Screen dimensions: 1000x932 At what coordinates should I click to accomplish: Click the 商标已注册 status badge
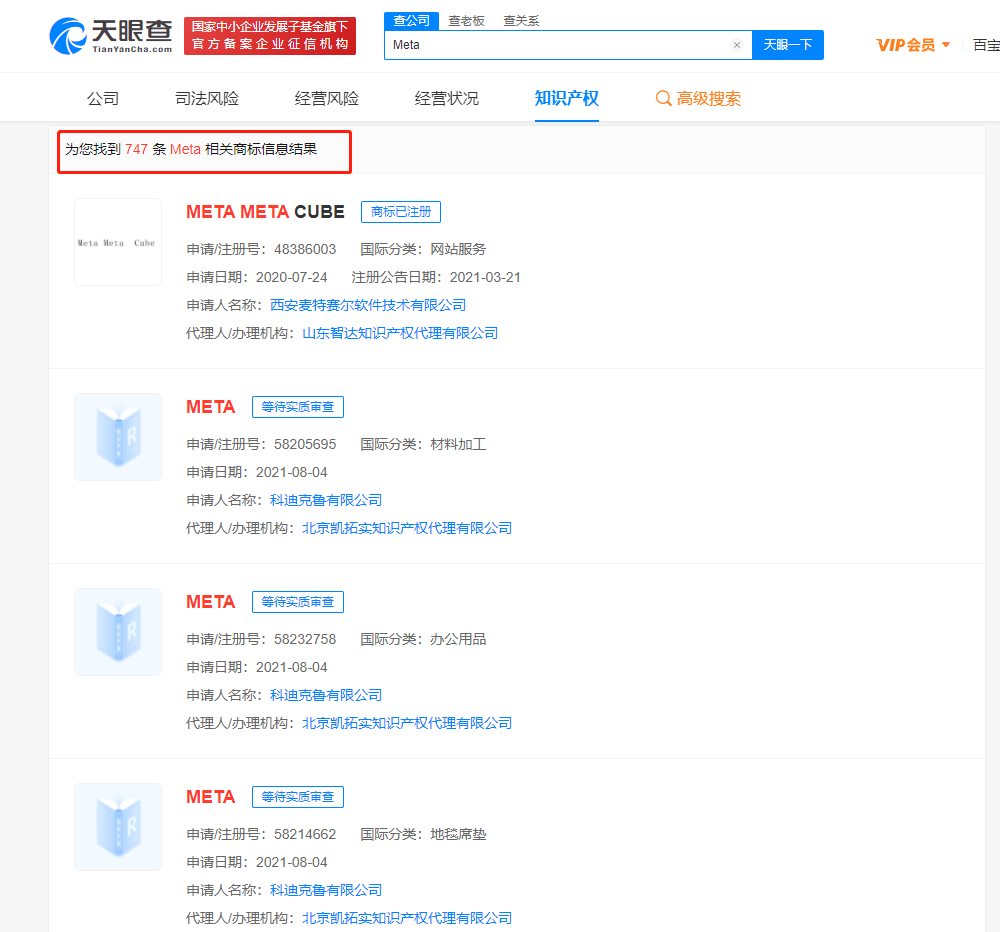400,212
